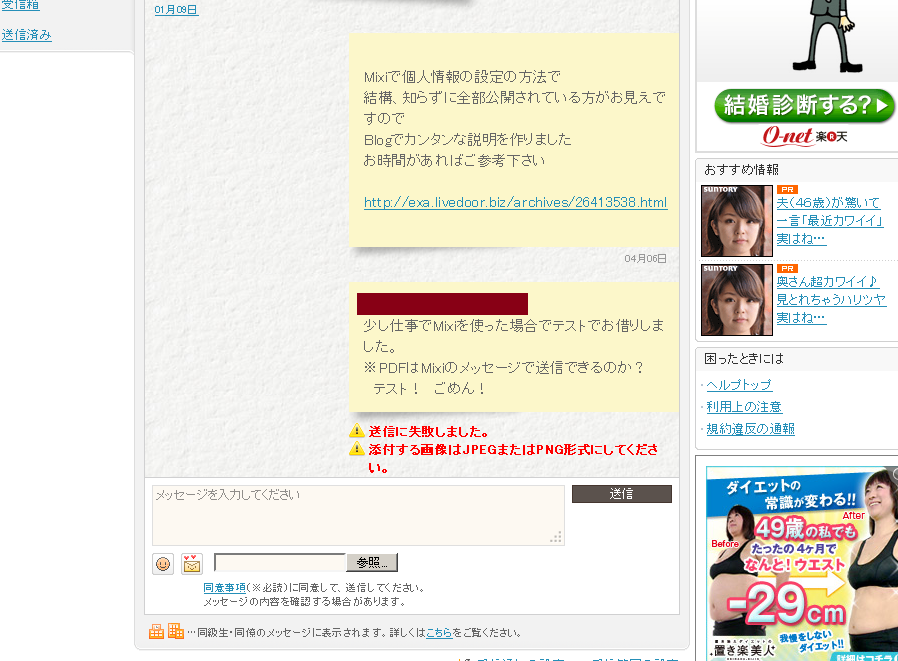
Task: Open the 送信済み sent messages link
Action: [26, 35]
